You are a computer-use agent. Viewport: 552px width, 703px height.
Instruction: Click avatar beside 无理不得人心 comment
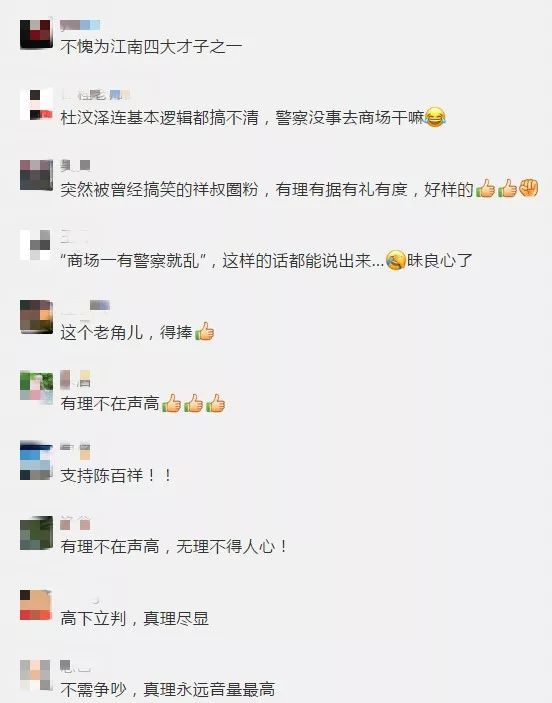pyautogui.click(x=36, y=533)
